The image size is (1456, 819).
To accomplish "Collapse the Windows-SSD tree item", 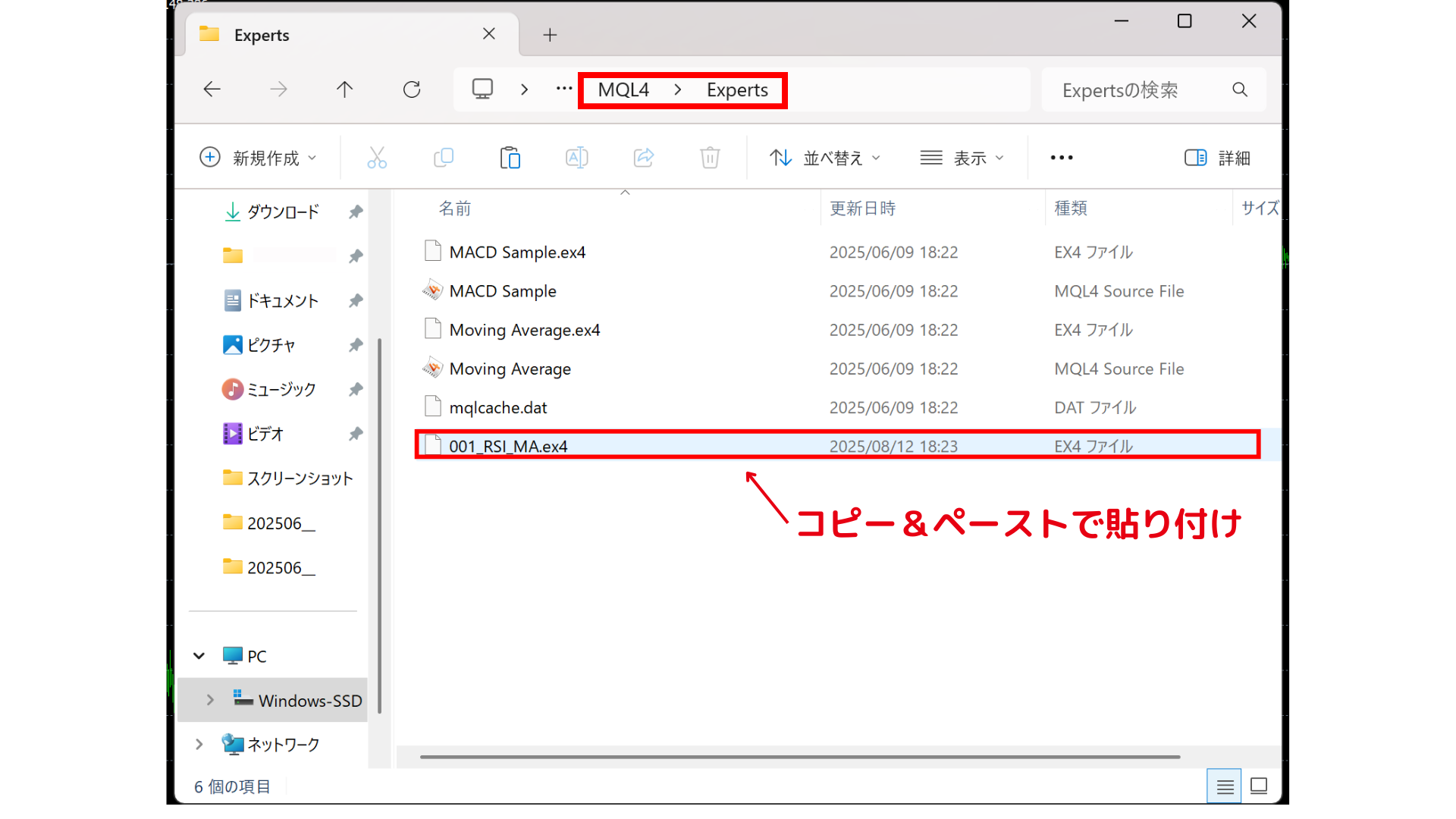I will (210, 700).
